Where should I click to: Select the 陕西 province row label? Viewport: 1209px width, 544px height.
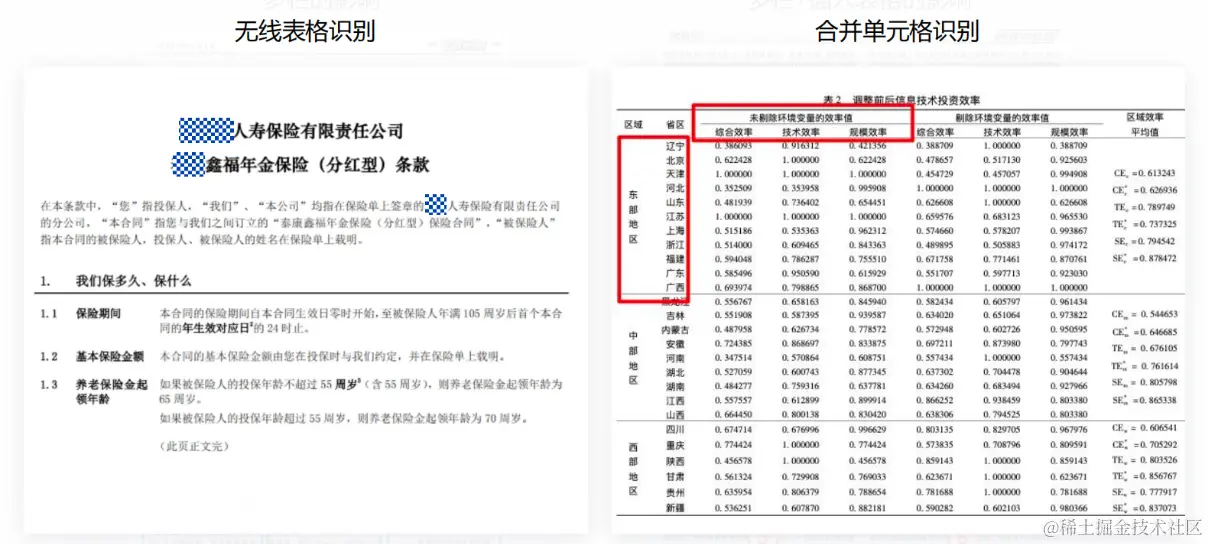pyautogui.click(x=675, y=462)
